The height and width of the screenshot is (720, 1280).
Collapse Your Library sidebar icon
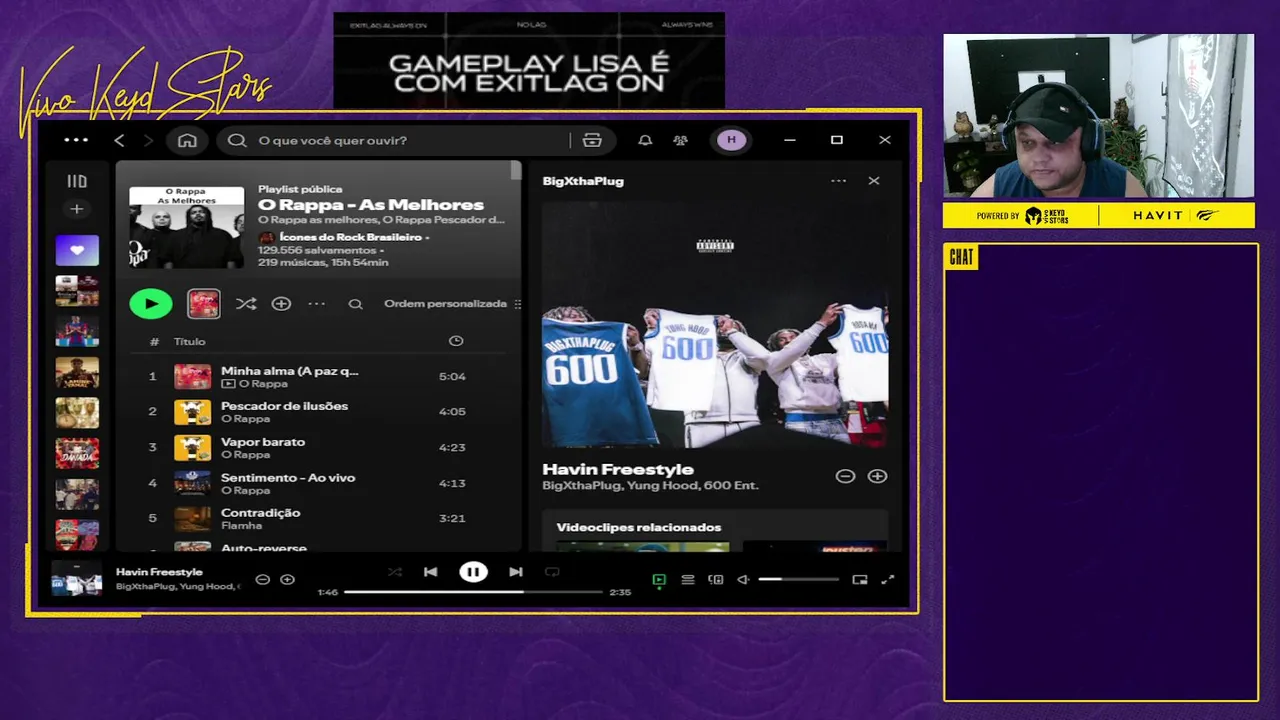coord(77,181)
